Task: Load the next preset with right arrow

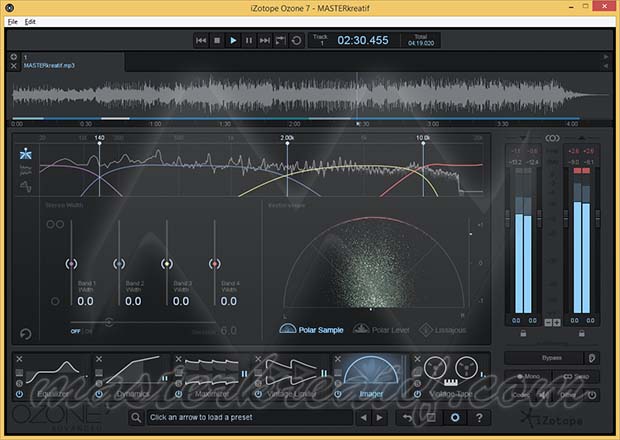Action: 379,417
